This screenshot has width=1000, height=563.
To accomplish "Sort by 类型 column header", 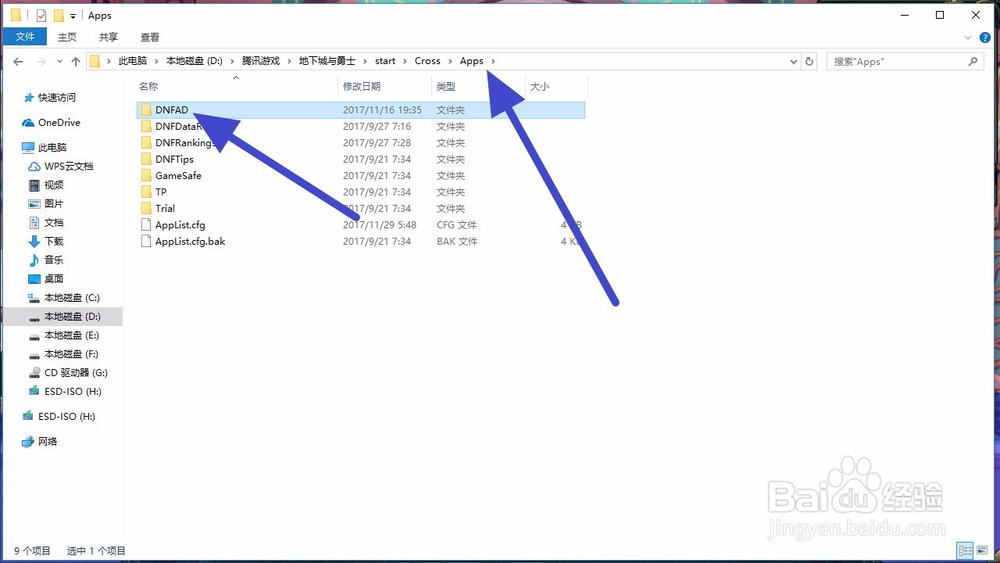I will 446,86.
